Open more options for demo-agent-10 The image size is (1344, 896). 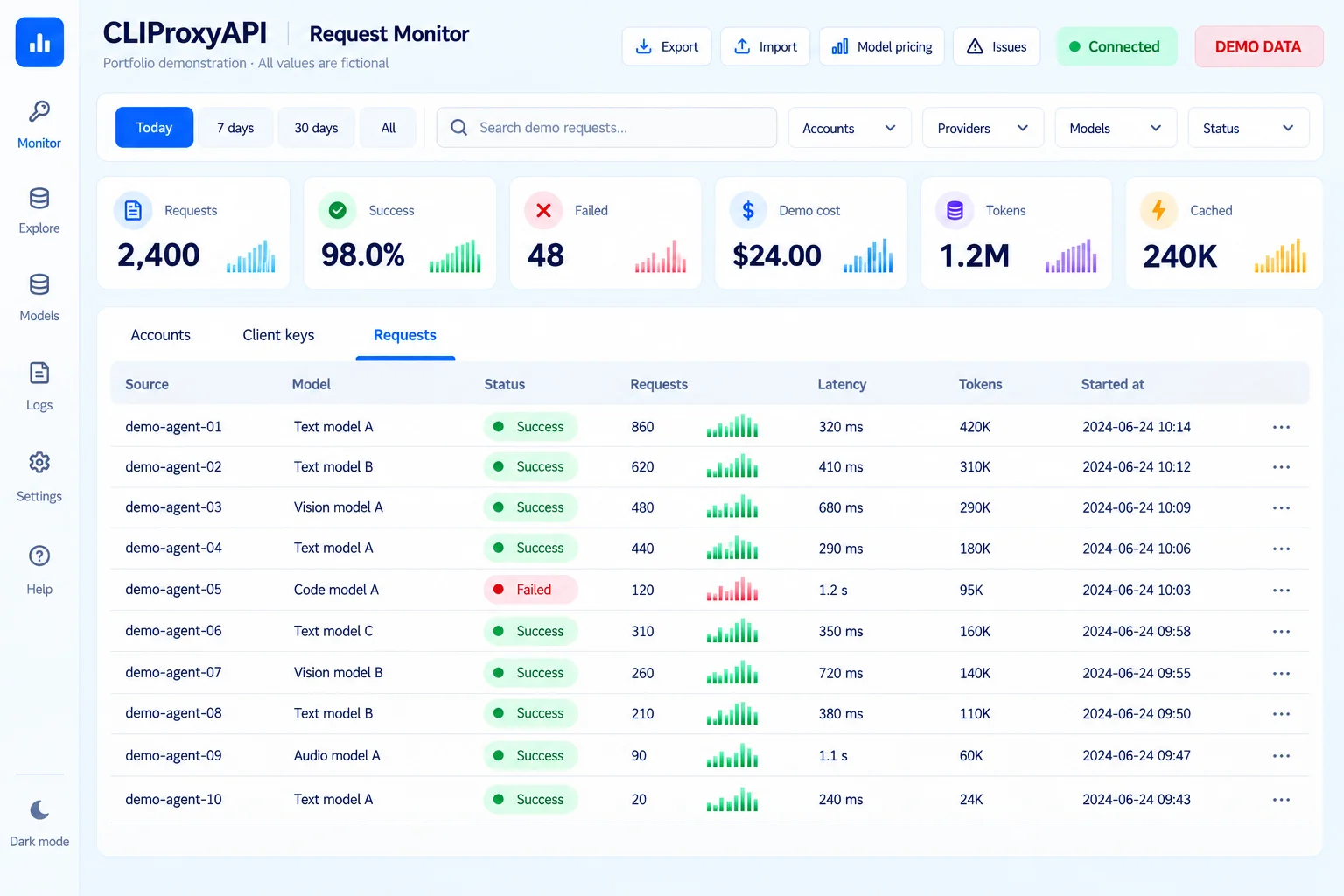pos(1282,800)
